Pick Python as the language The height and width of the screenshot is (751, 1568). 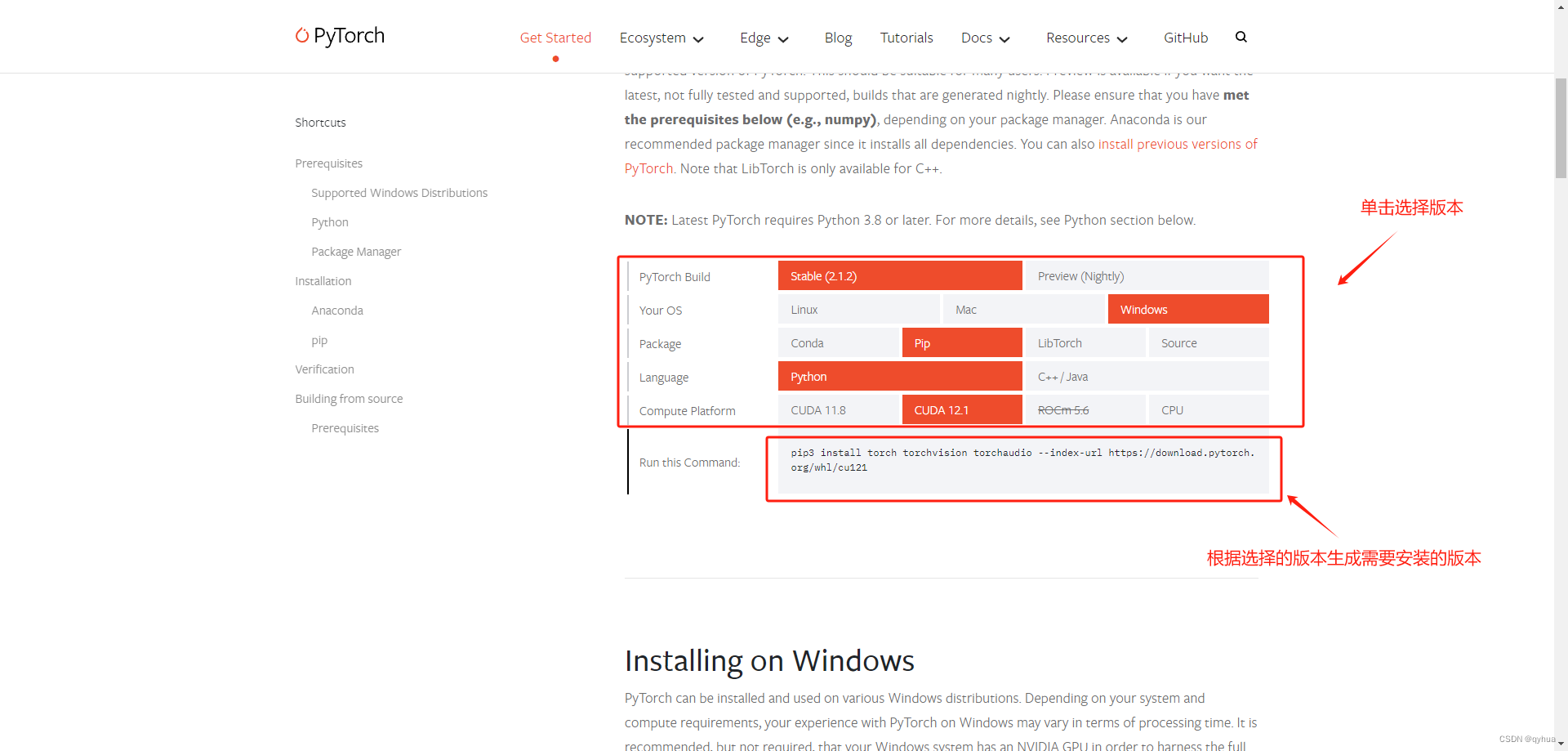900,377
